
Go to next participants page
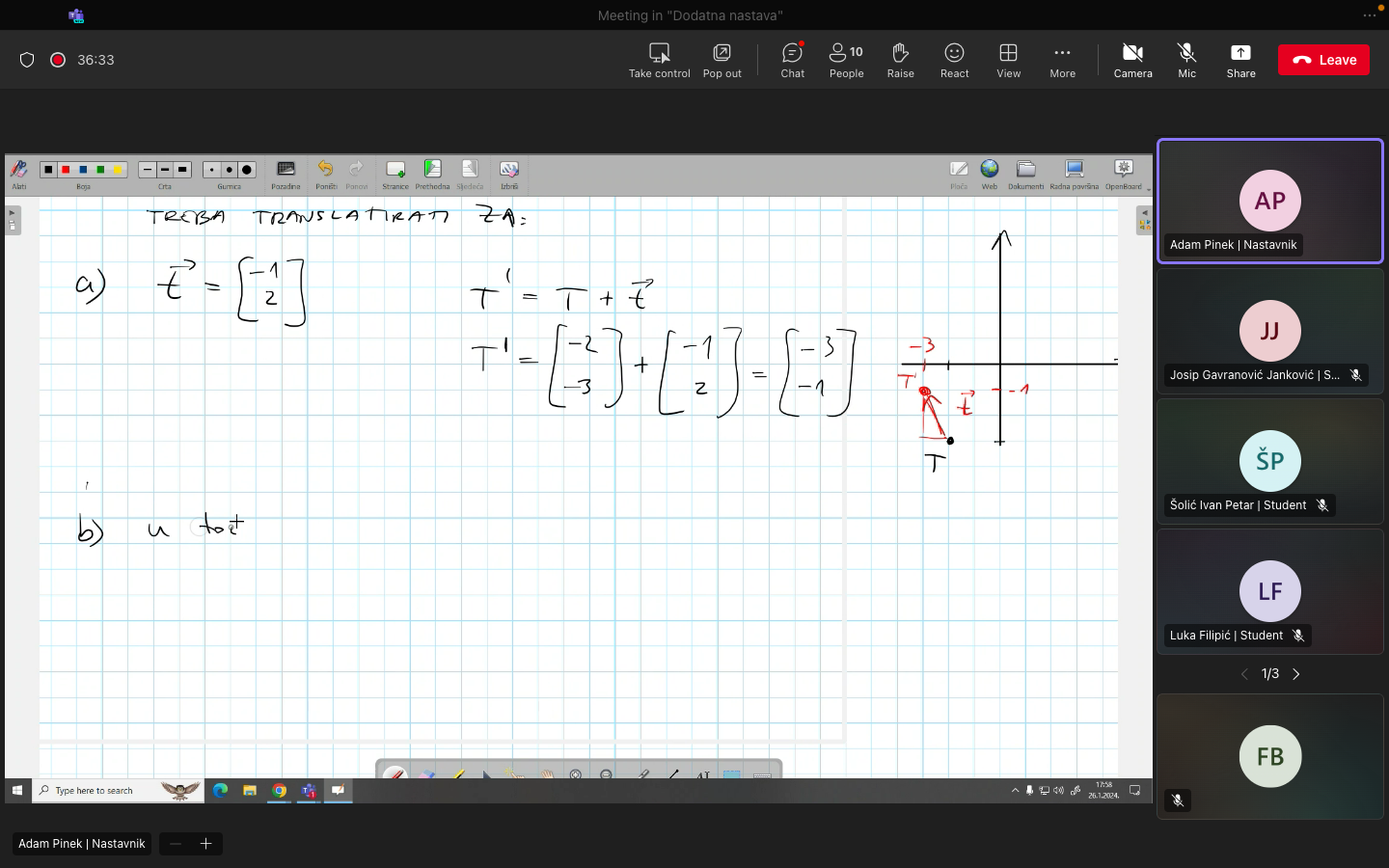[x=1296, y=674]
